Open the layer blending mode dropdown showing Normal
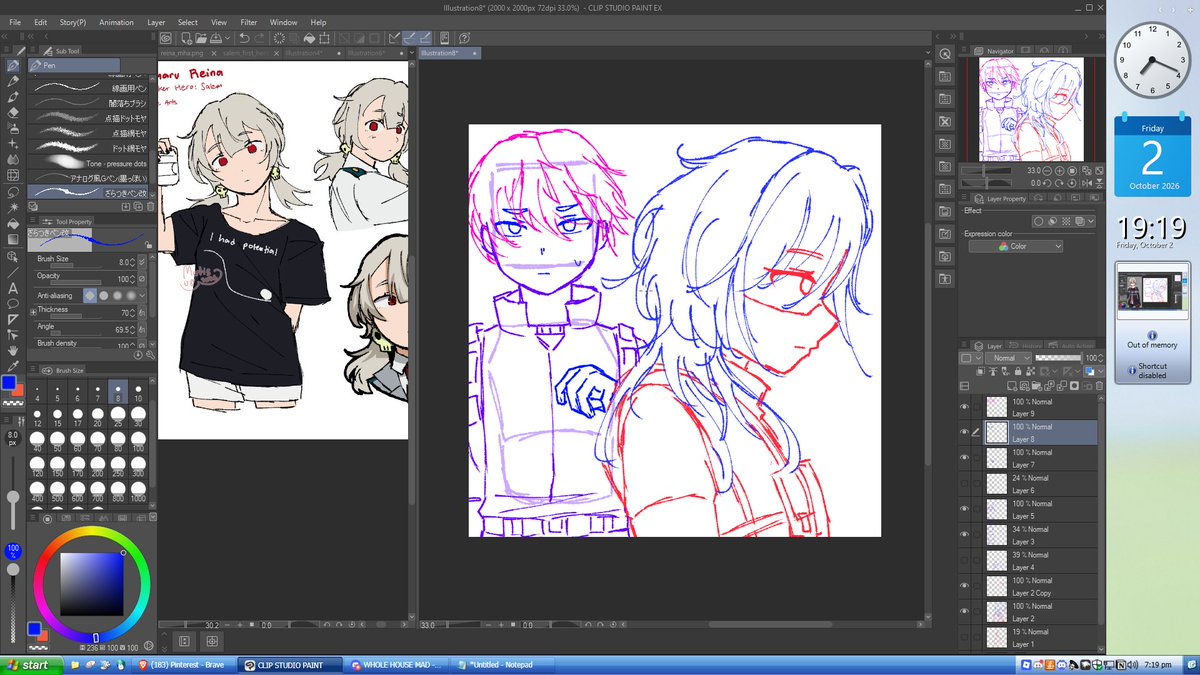The image size is (1200, 675). pyautogui.click(x=1008, y=358)
